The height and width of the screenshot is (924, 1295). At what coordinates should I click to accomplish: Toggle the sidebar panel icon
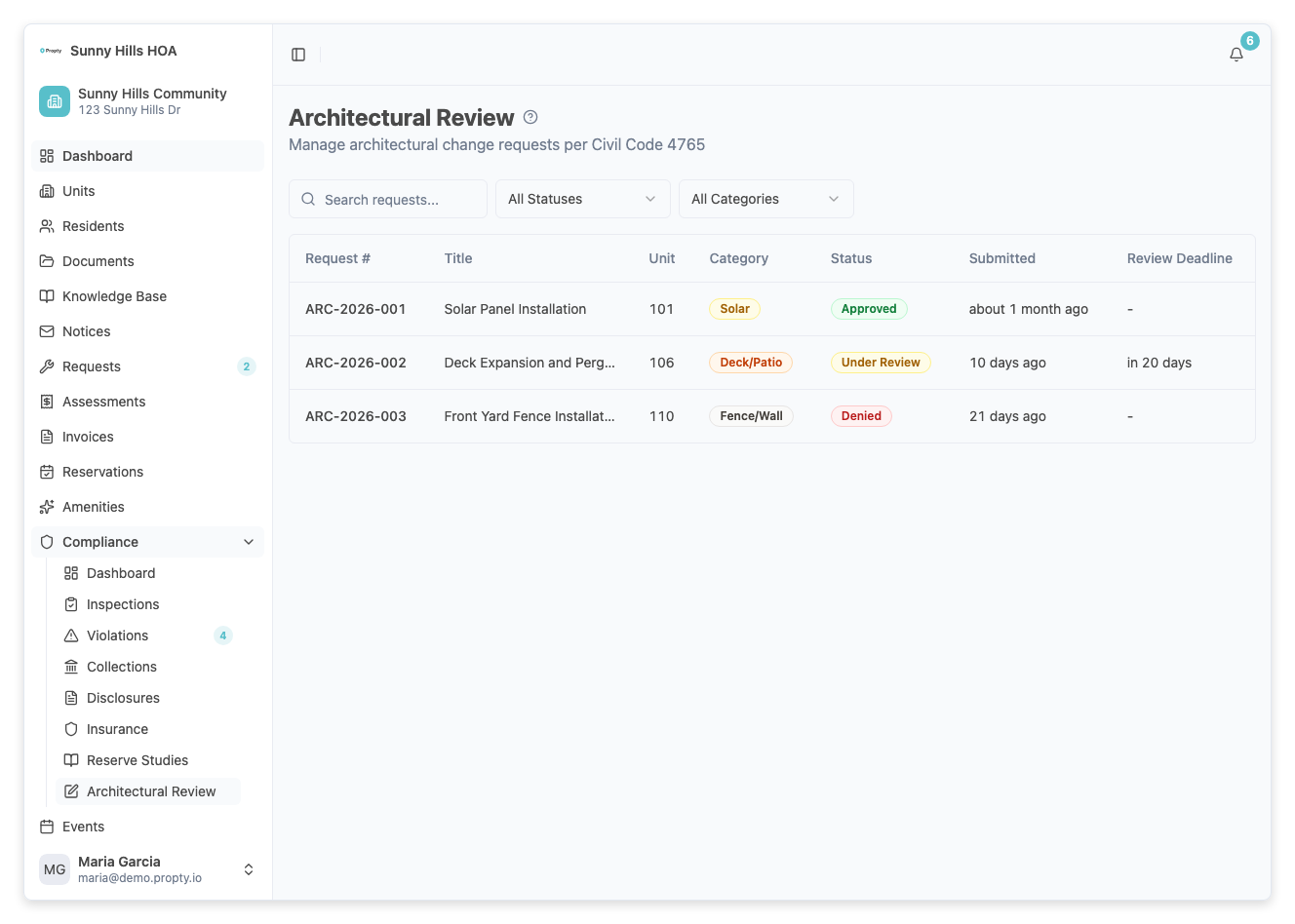298,55
